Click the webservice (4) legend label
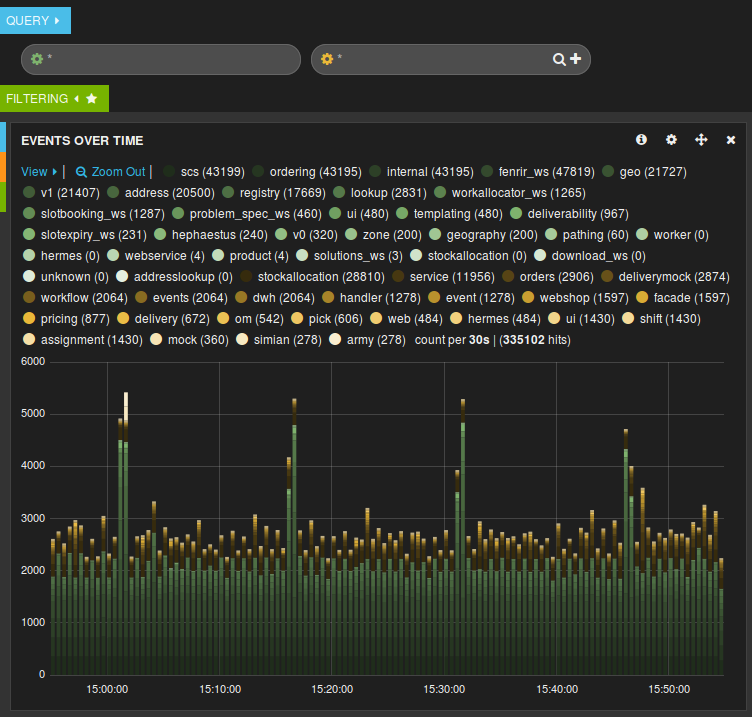The image size is (752, 717). (164, 256)
